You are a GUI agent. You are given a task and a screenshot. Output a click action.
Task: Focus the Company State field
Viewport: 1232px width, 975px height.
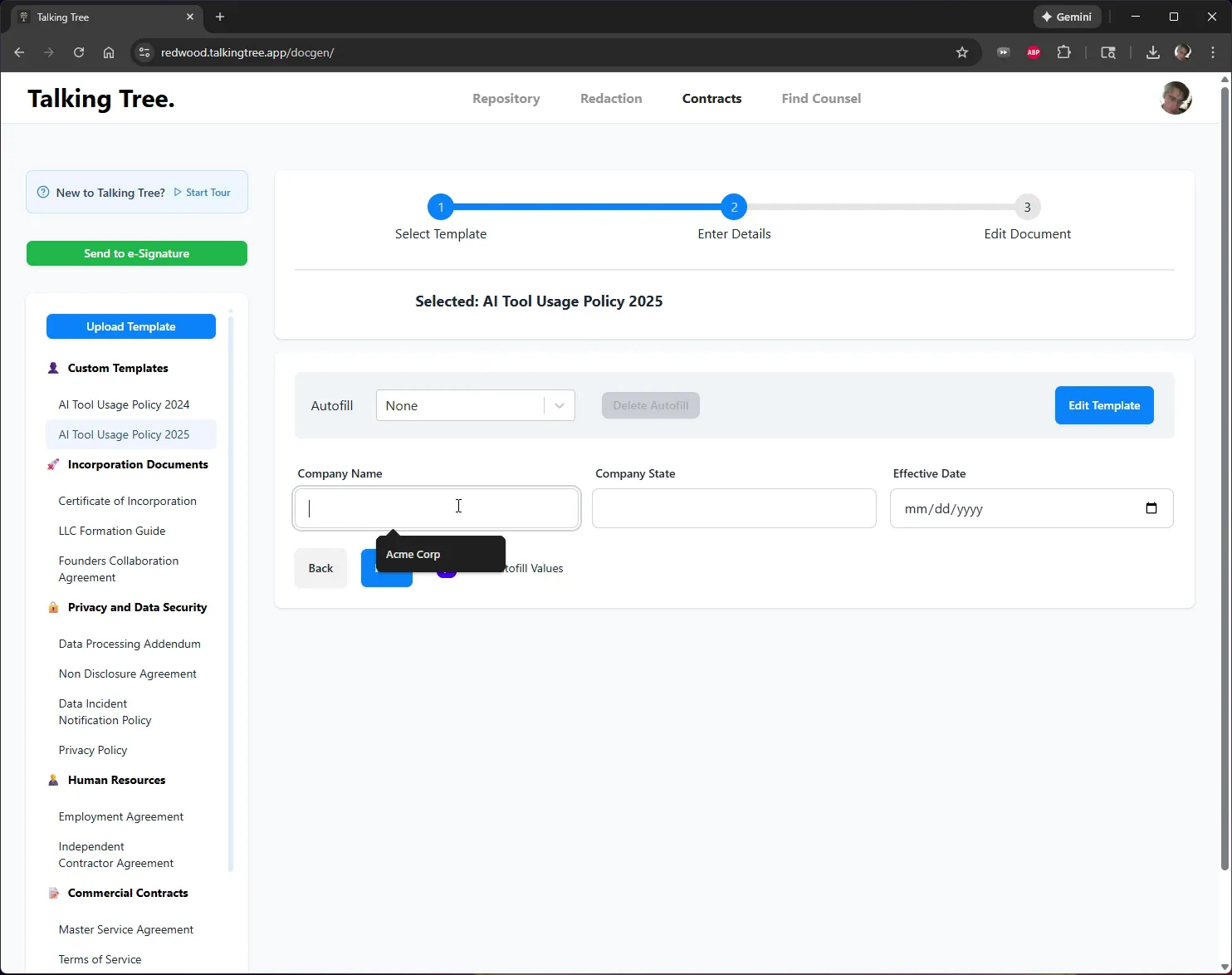tap(734, 508)
